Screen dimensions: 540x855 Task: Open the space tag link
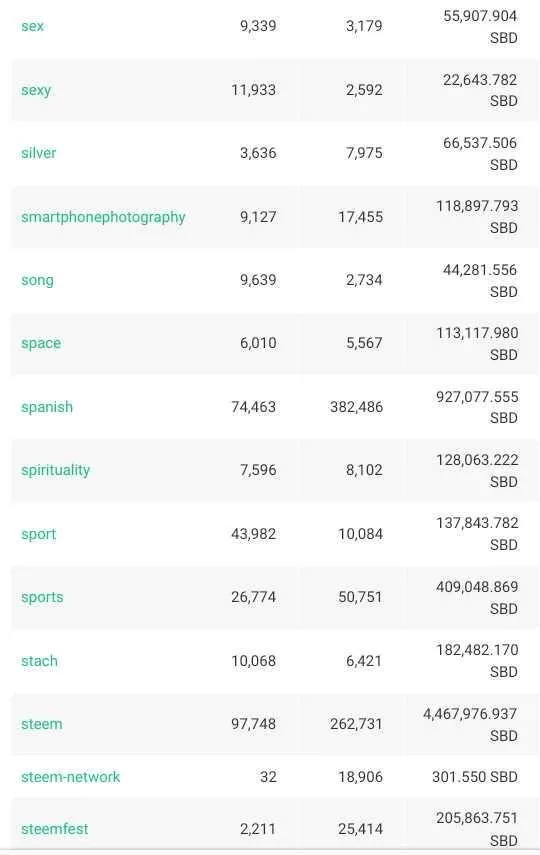(x=41, y=344)
